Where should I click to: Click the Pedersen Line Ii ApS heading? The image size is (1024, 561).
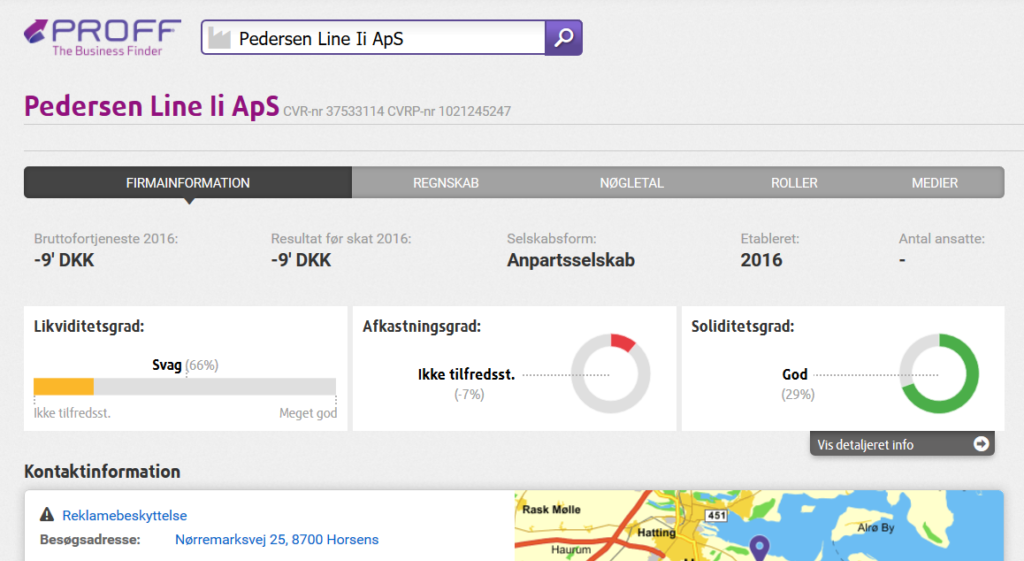(x=152, y=106)
